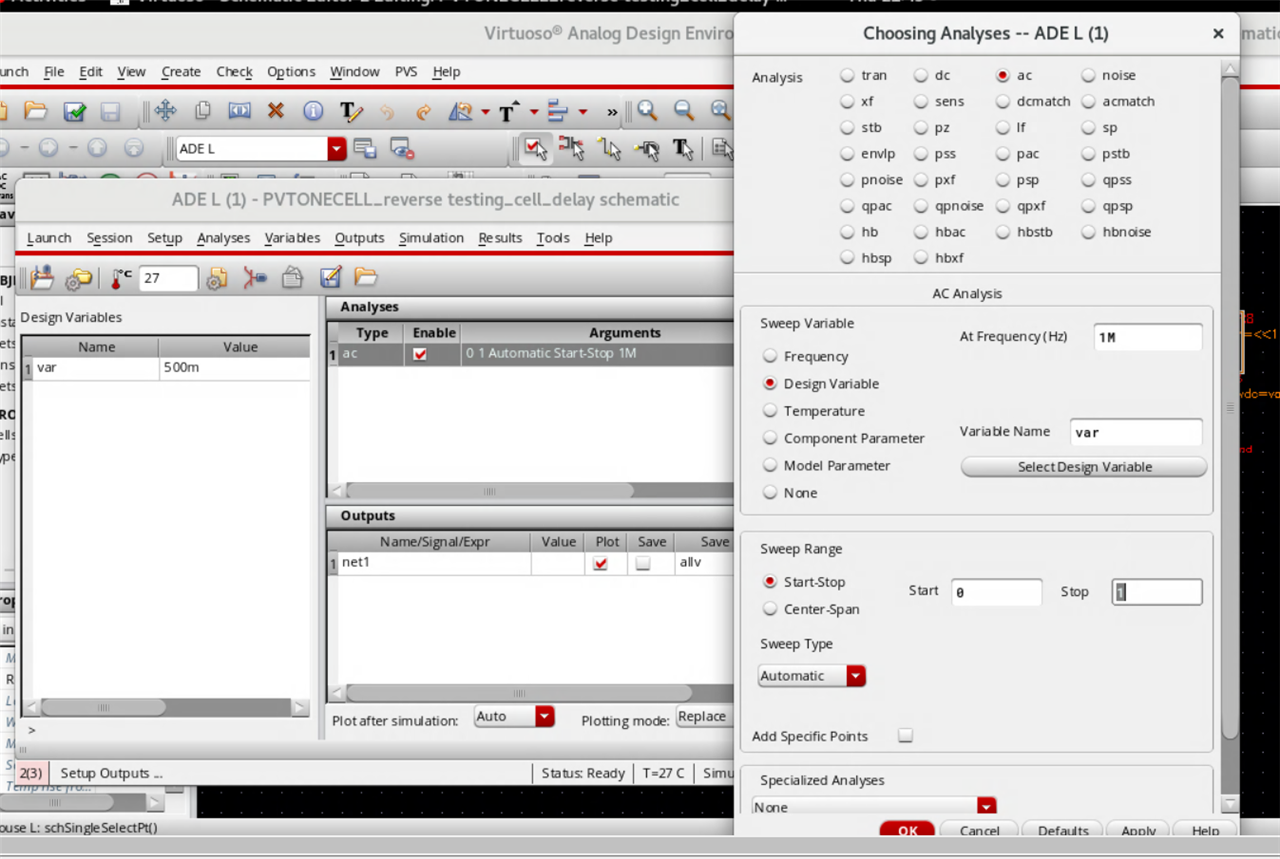Click the Apply button
Viewport: 1280px width, 859px height.
(1138, 830)
